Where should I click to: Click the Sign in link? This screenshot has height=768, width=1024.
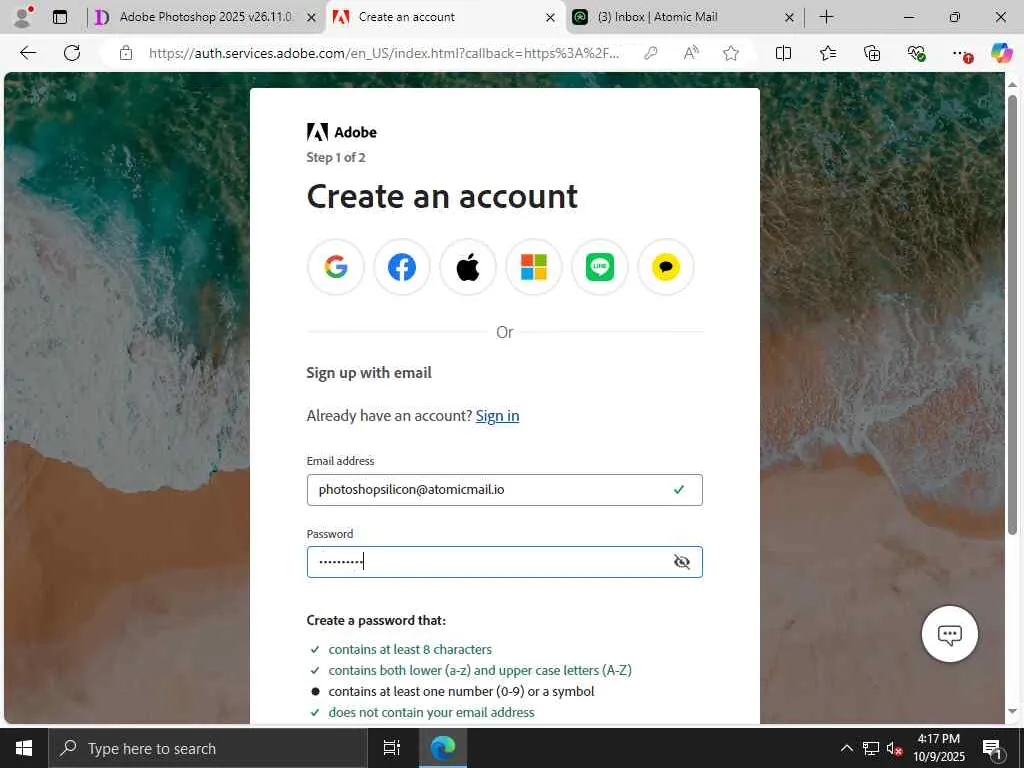(x=497, y=416)
